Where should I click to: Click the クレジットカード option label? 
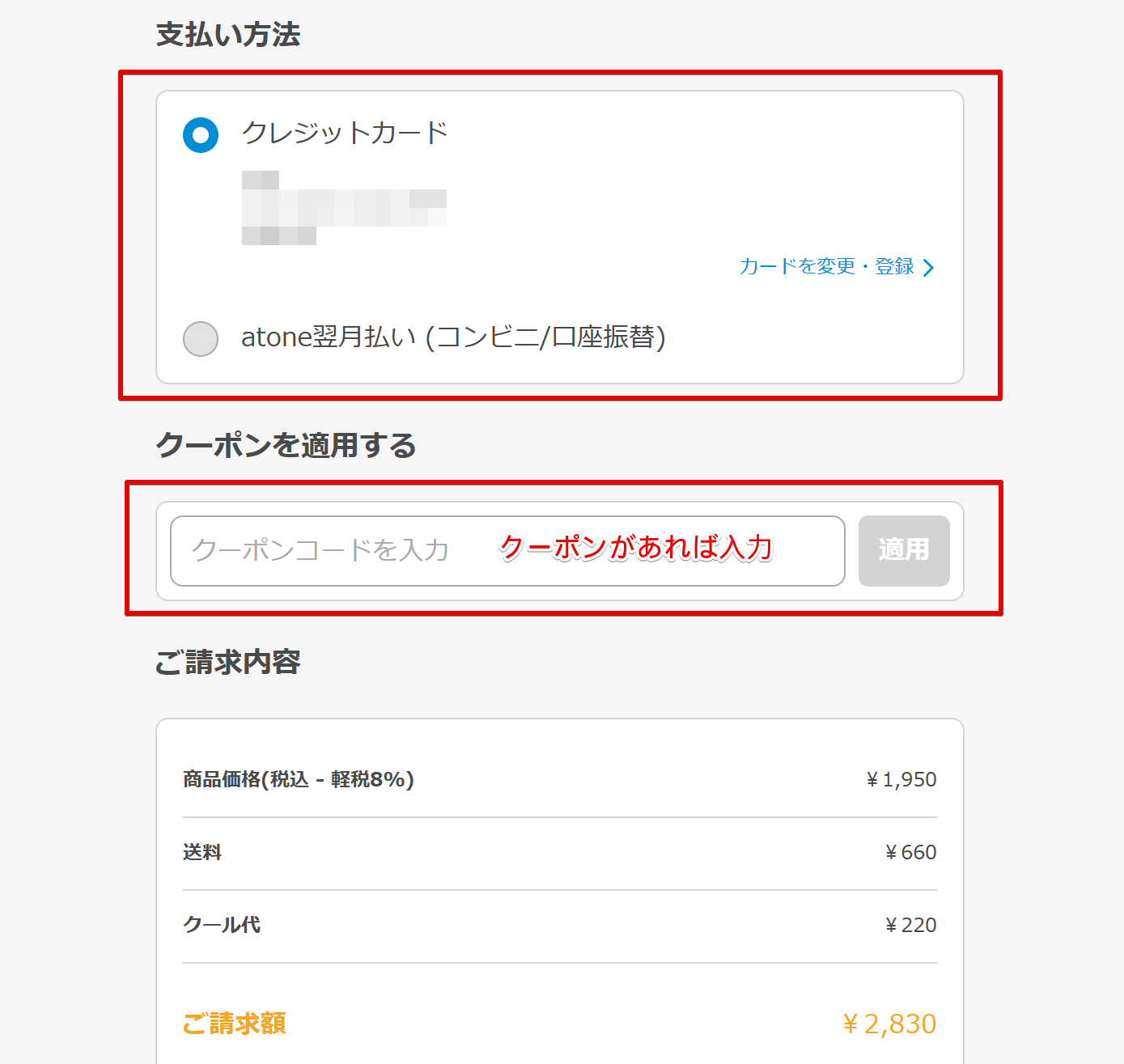coord(345,133)
